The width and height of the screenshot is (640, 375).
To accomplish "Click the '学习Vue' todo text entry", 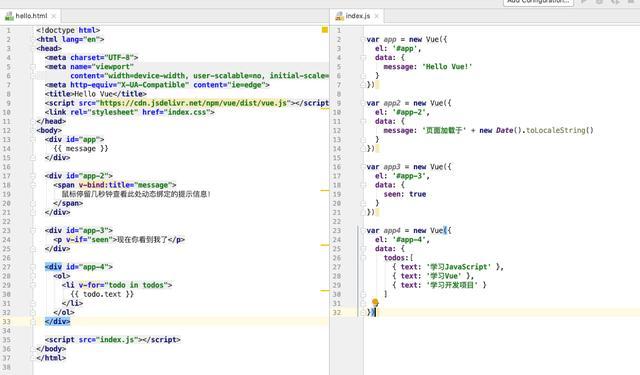I will coord(444,276).
